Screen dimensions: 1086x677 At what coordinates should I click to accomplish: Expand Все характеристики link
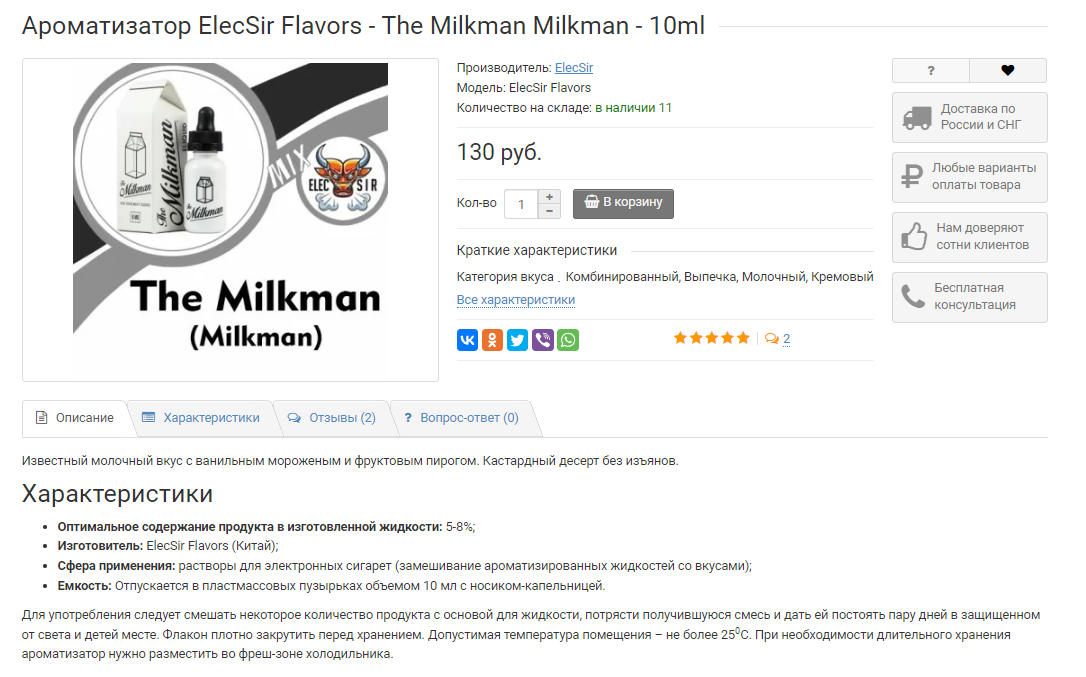[x=516, y=300]
